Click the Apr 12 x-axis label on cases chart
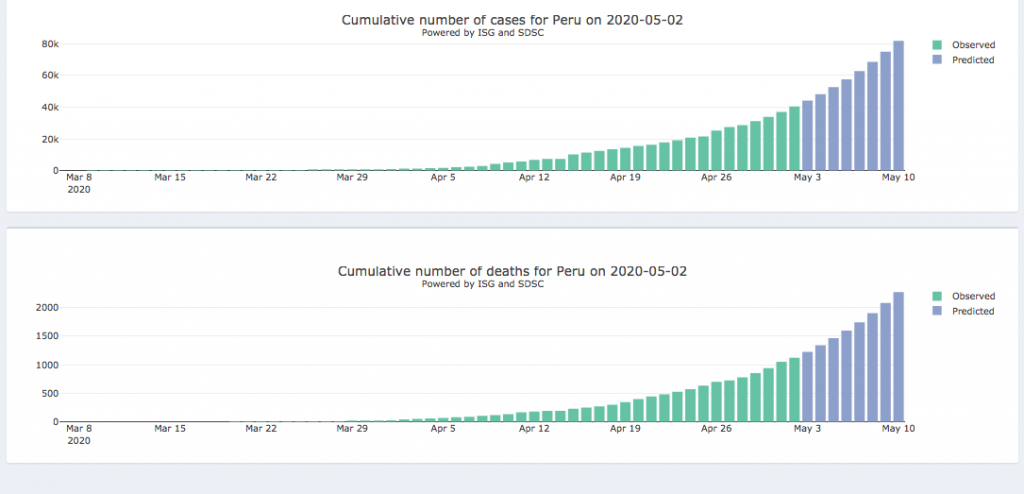Screen dimensions: 1024x494 click(535, 177)
